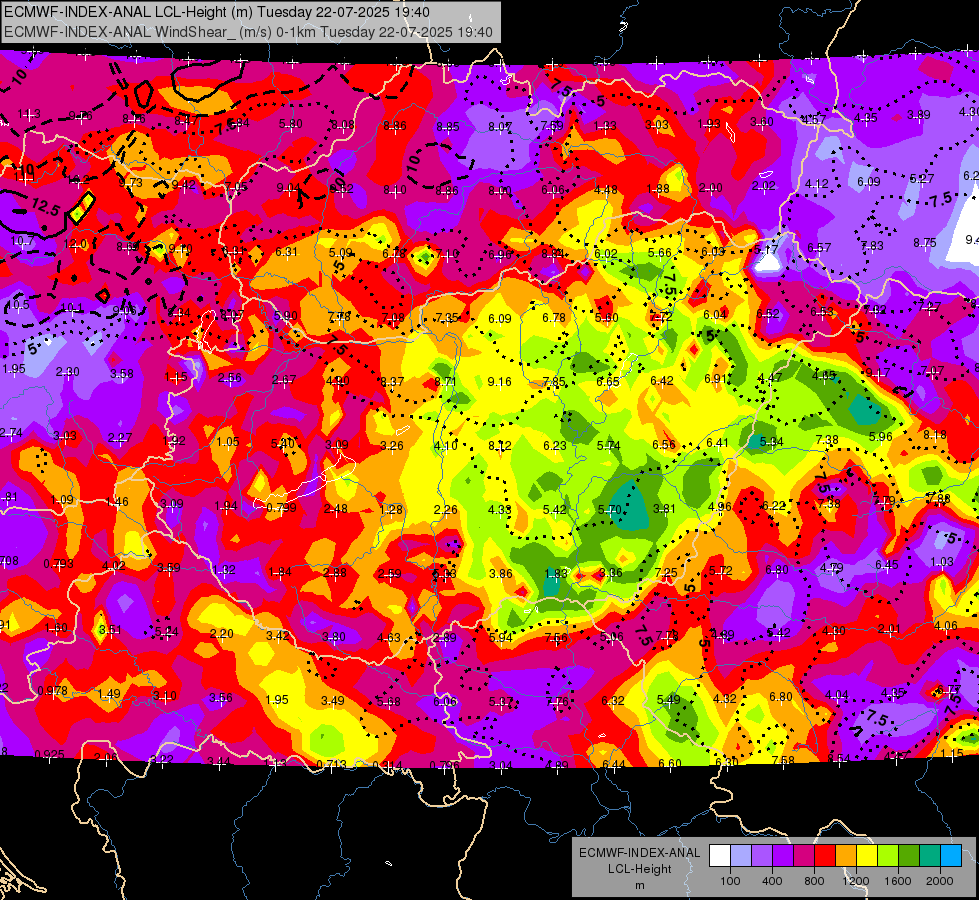Click the wind shear value 8.18
The image size is (979, 900).
pyautogui.click(x=935, y=435)
